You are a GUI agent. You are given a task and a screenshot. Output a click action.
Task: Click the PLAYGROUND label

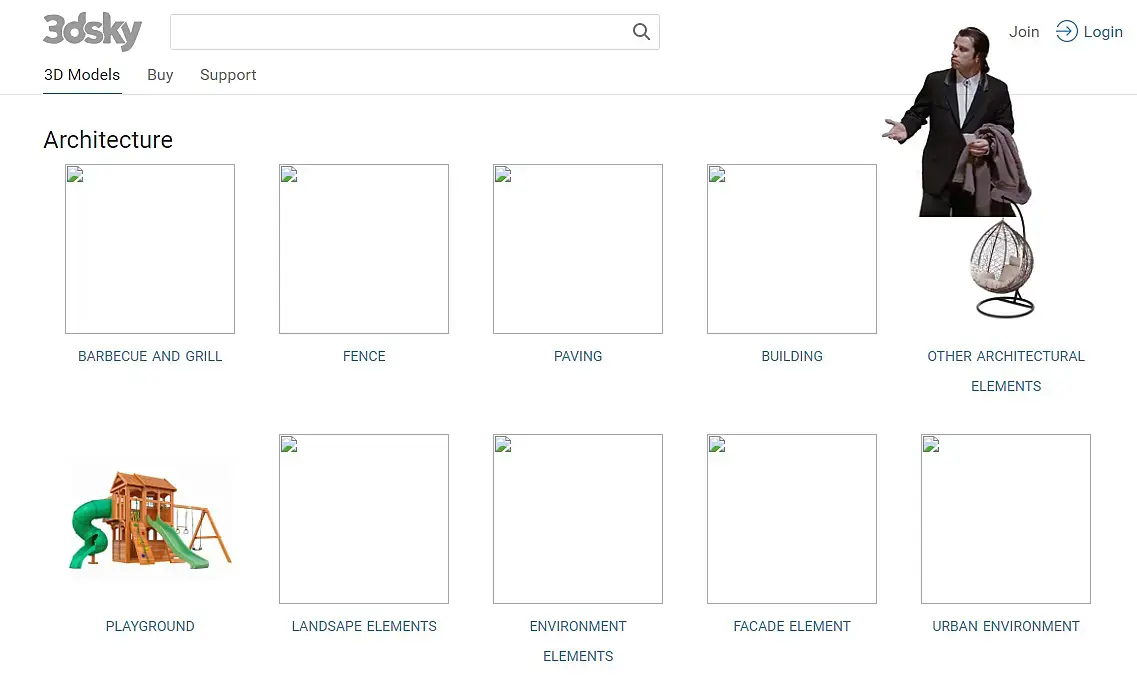point(150,626)
